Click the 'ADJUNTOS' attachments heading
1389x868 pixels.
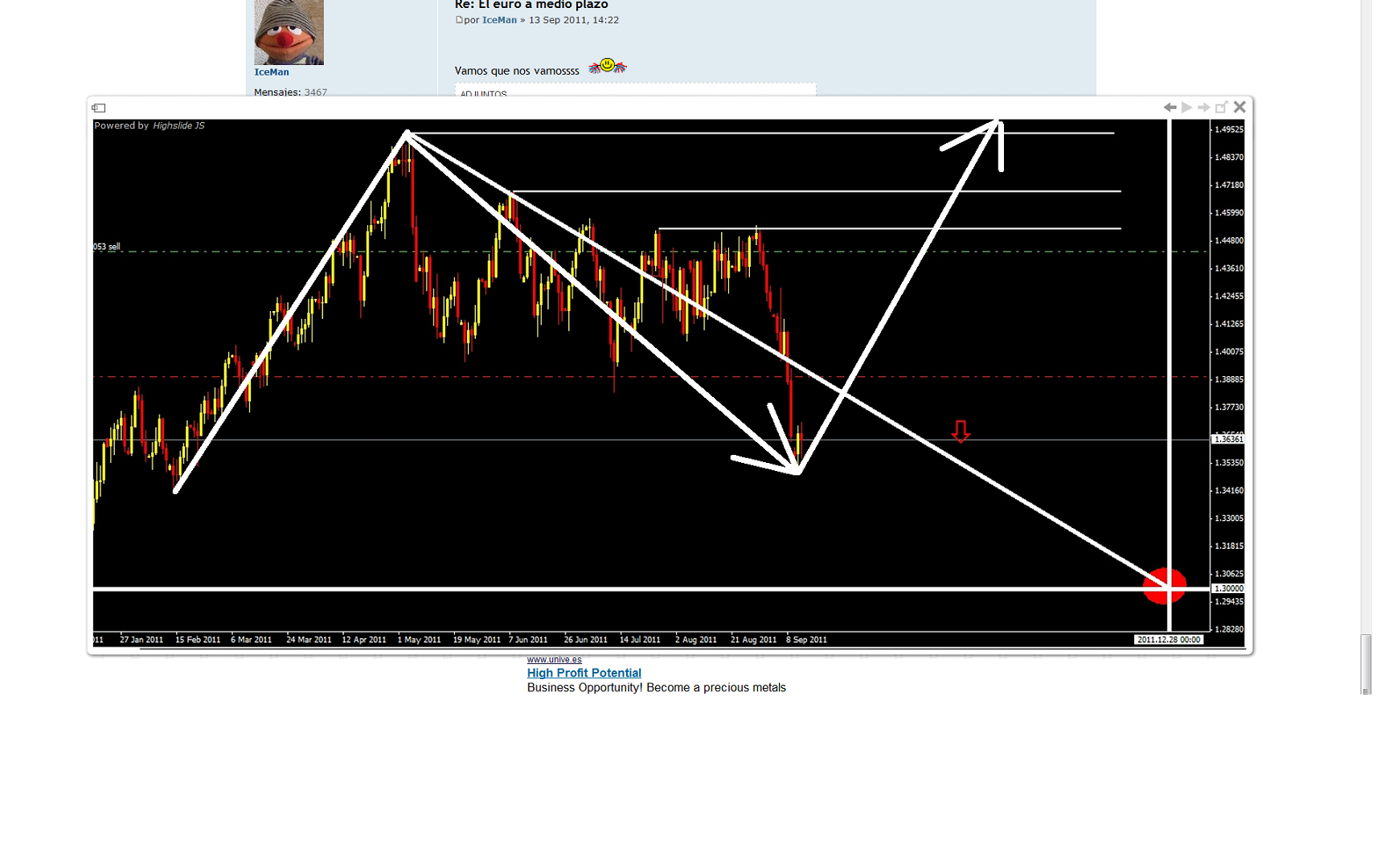point(483,94)
